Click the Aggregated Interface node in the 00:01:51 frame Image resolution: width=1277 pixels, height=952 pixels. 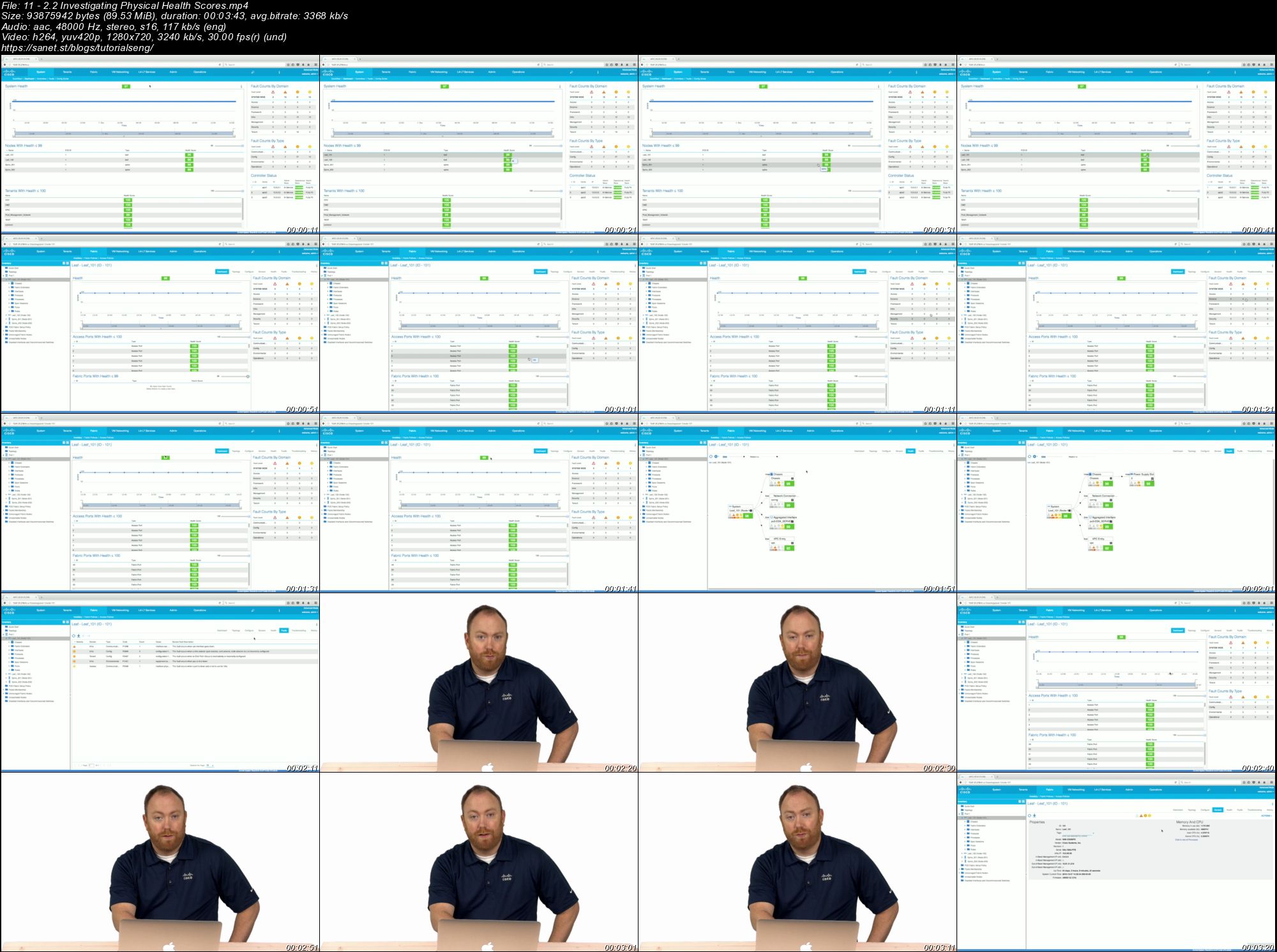(783, 522)
